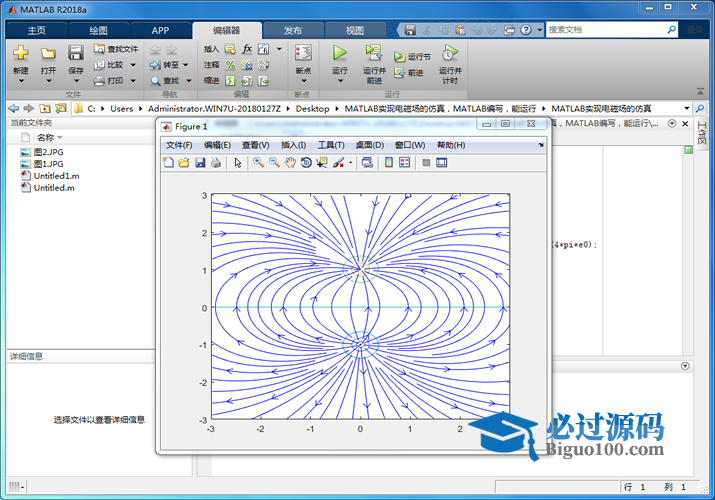Screen dimensions: 715x500
Task: Click Save Figure icon in Figure 1 toolbar
Action: [x=200, y=163]
